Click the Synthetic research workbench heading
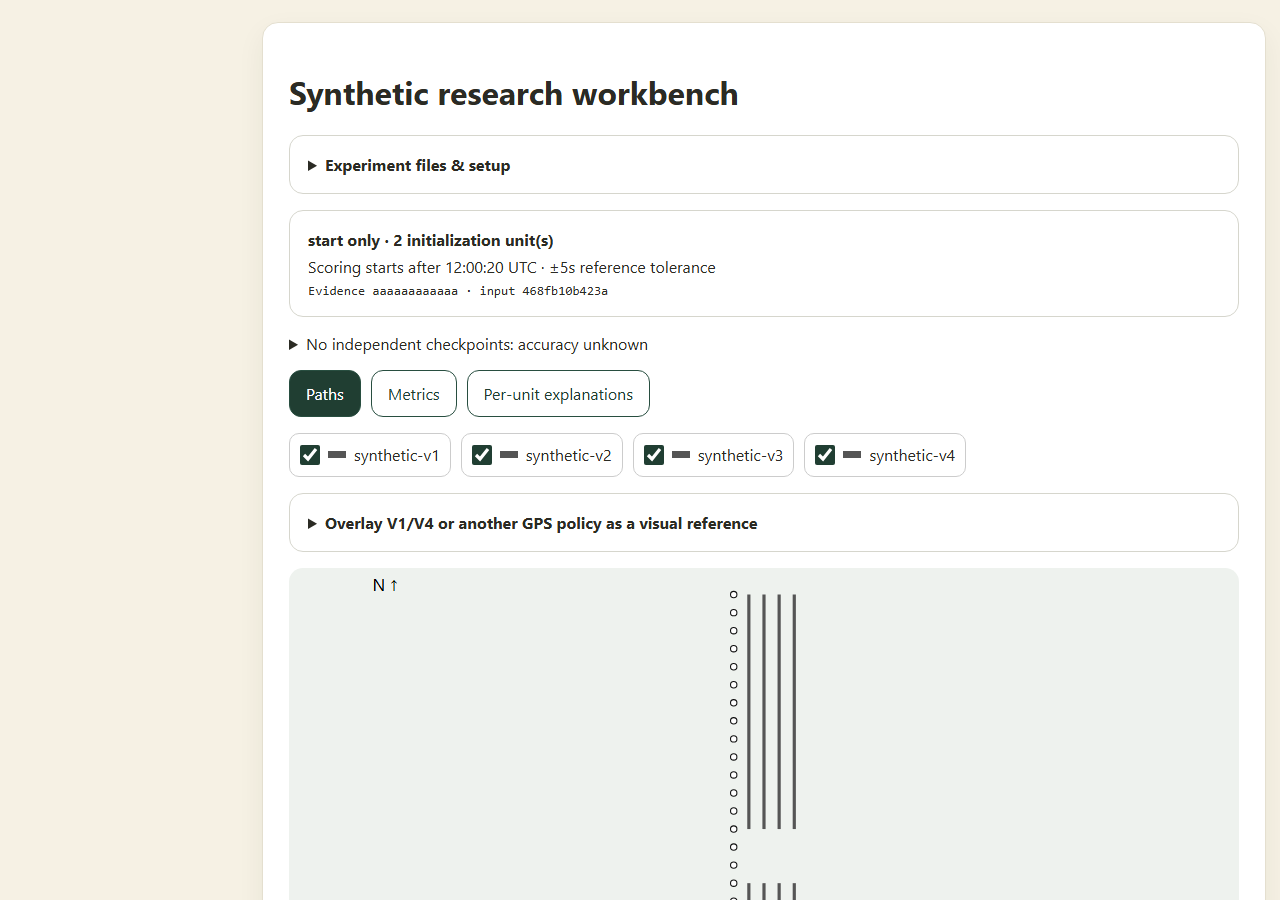 (514, 94)
